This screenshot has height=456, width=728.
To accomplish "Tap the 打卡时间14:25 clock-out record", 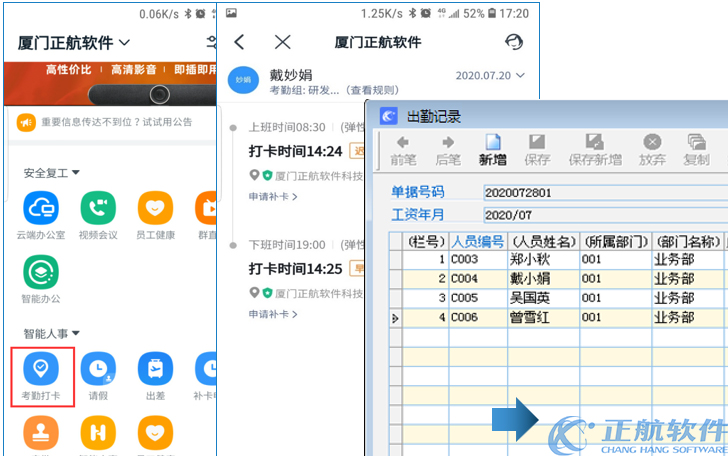I will [x=295, y=269].
